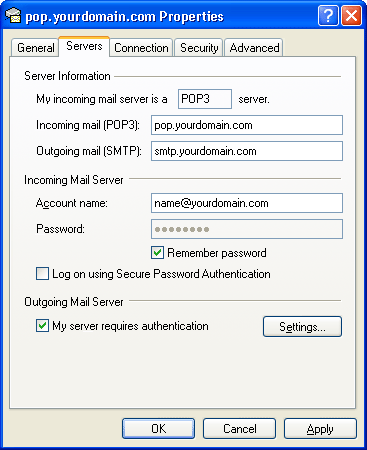This screenshot has width=367, height=450.
Task: Focus the Incoming mail (POP3) field
Action: click(247, 125)
